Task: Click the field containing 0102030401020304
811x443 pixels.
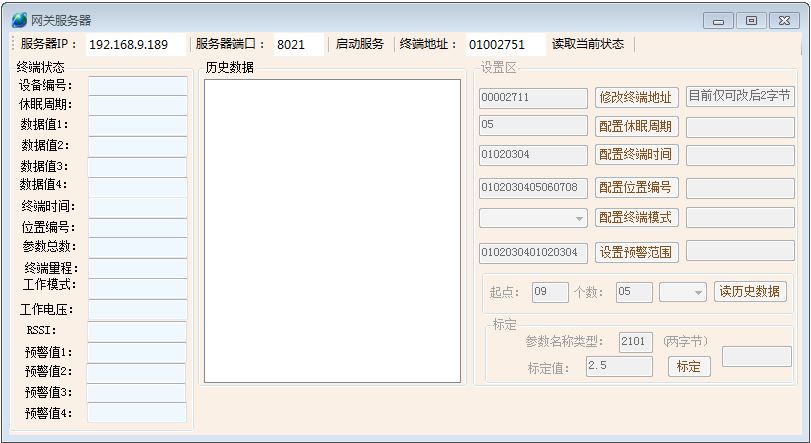Action: [x=533, y=253]
